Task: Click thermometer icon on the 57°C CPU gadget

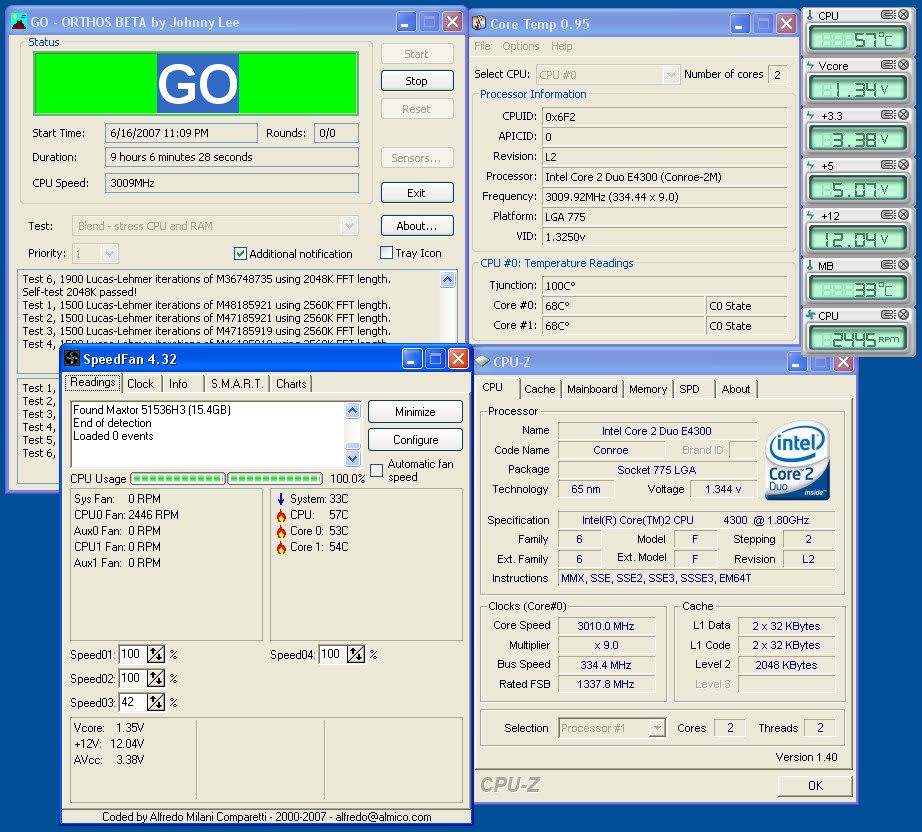Action: click(810, 15)
